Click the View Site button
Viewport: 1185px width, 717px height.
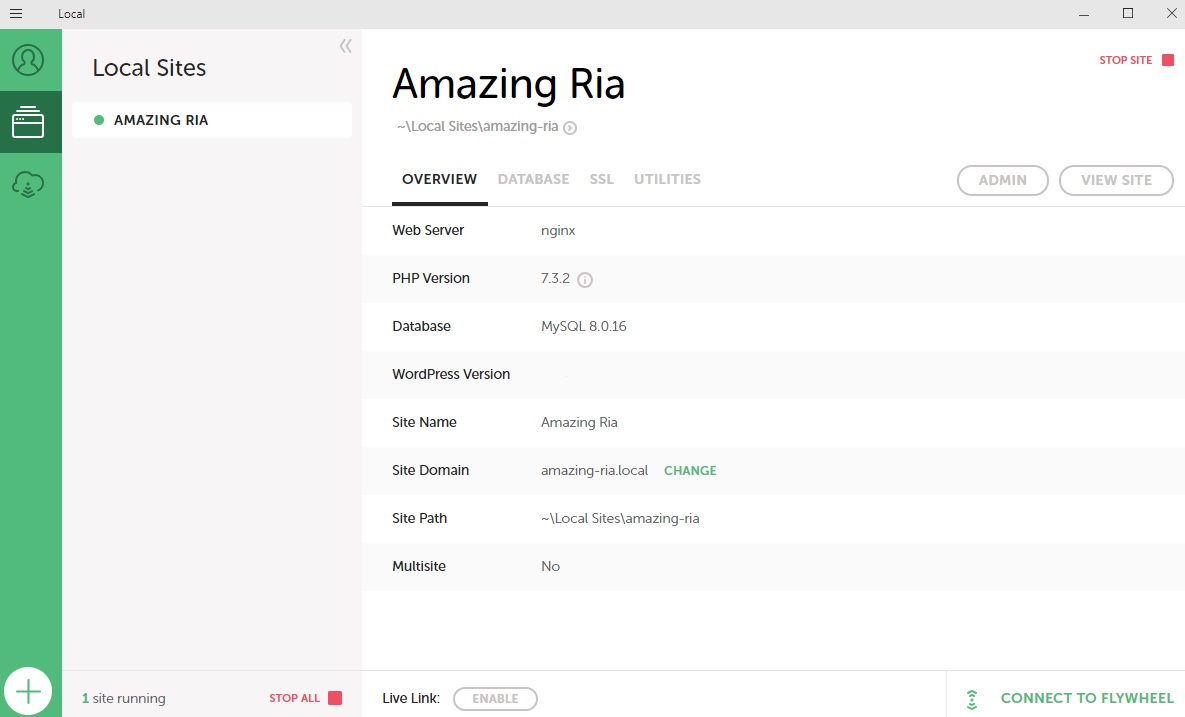1116,180
